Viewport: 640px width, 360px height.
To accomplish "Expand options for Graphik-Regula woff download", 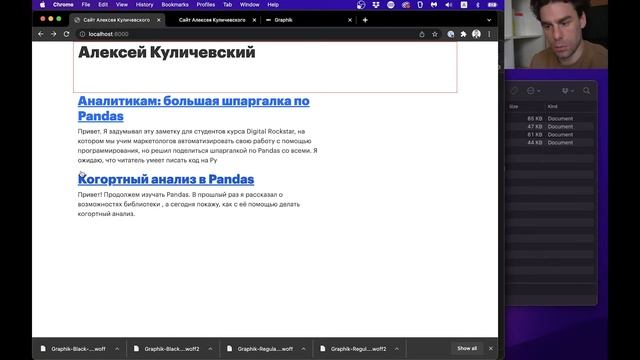I will (303, 349).
